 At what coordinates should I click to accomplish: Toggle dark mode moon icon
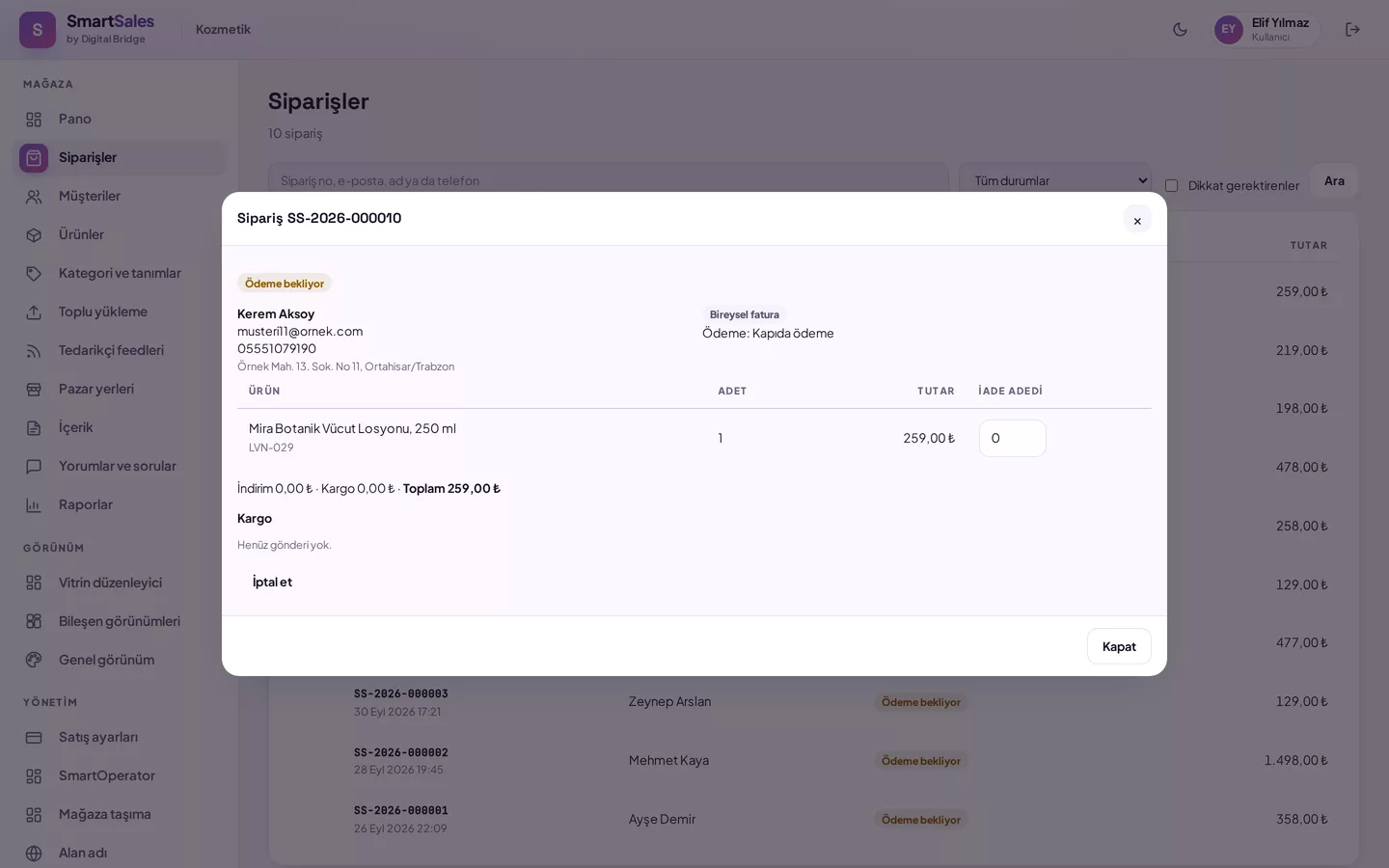pyautogui.click(x=1180, y=29)
